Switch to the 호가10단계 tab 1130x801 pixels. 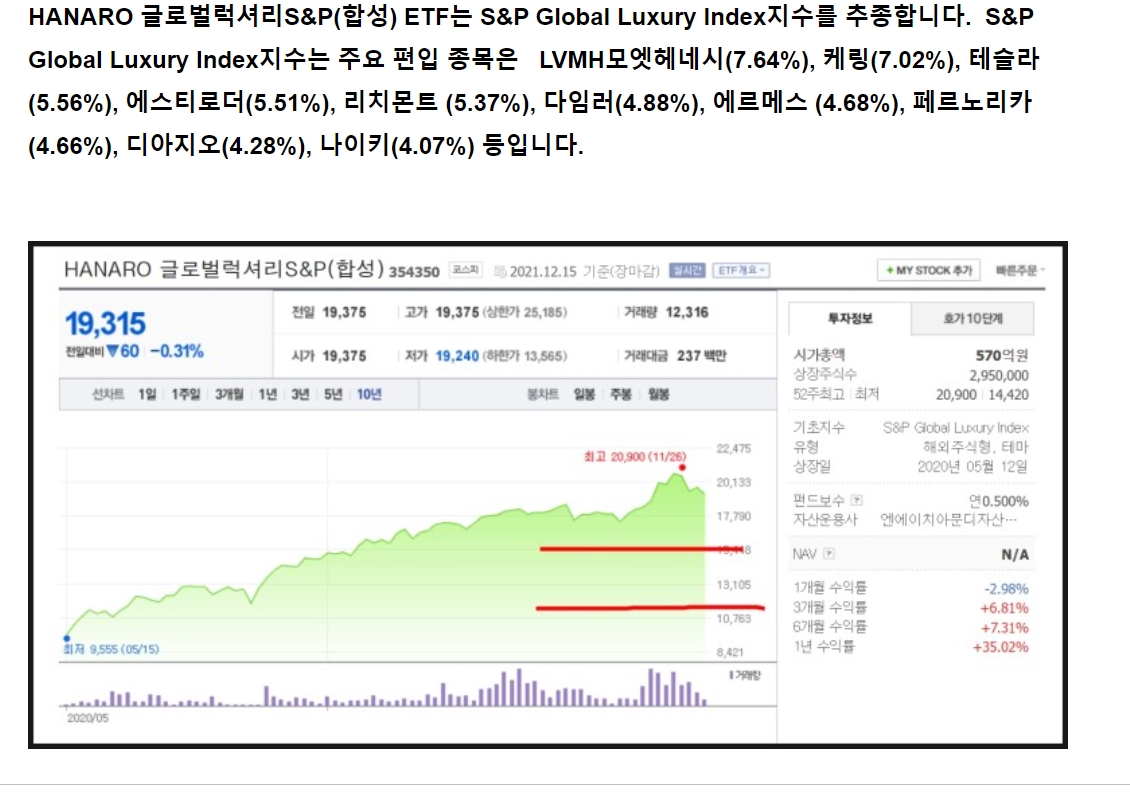973,319
